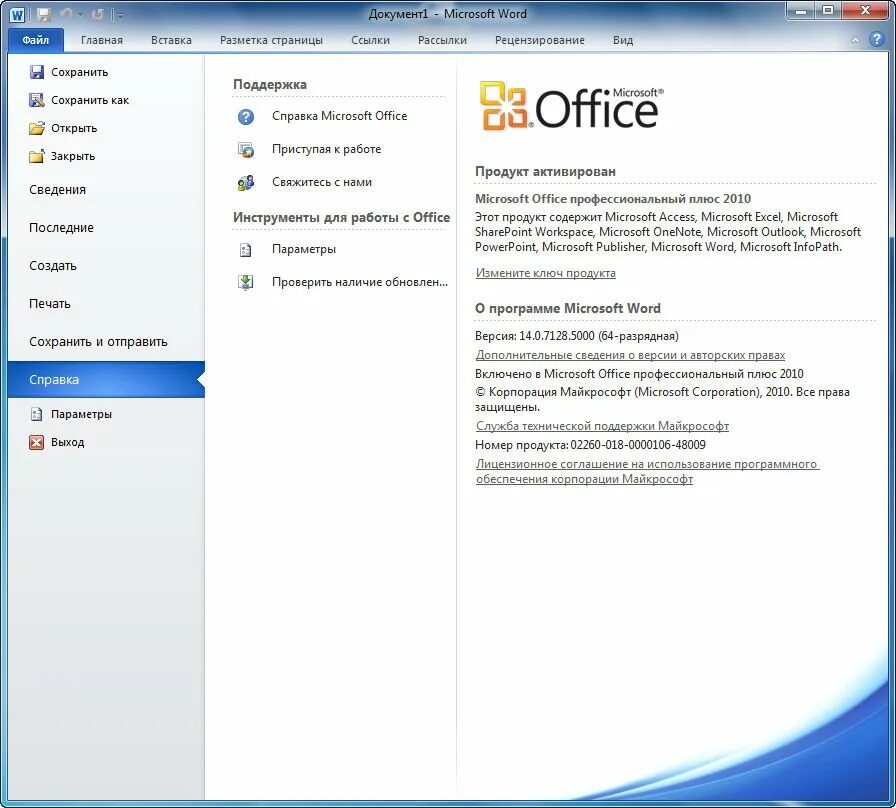This screenshot has height=808, width=896.
Task: Open the Файл tab
Action: (35, 40)
